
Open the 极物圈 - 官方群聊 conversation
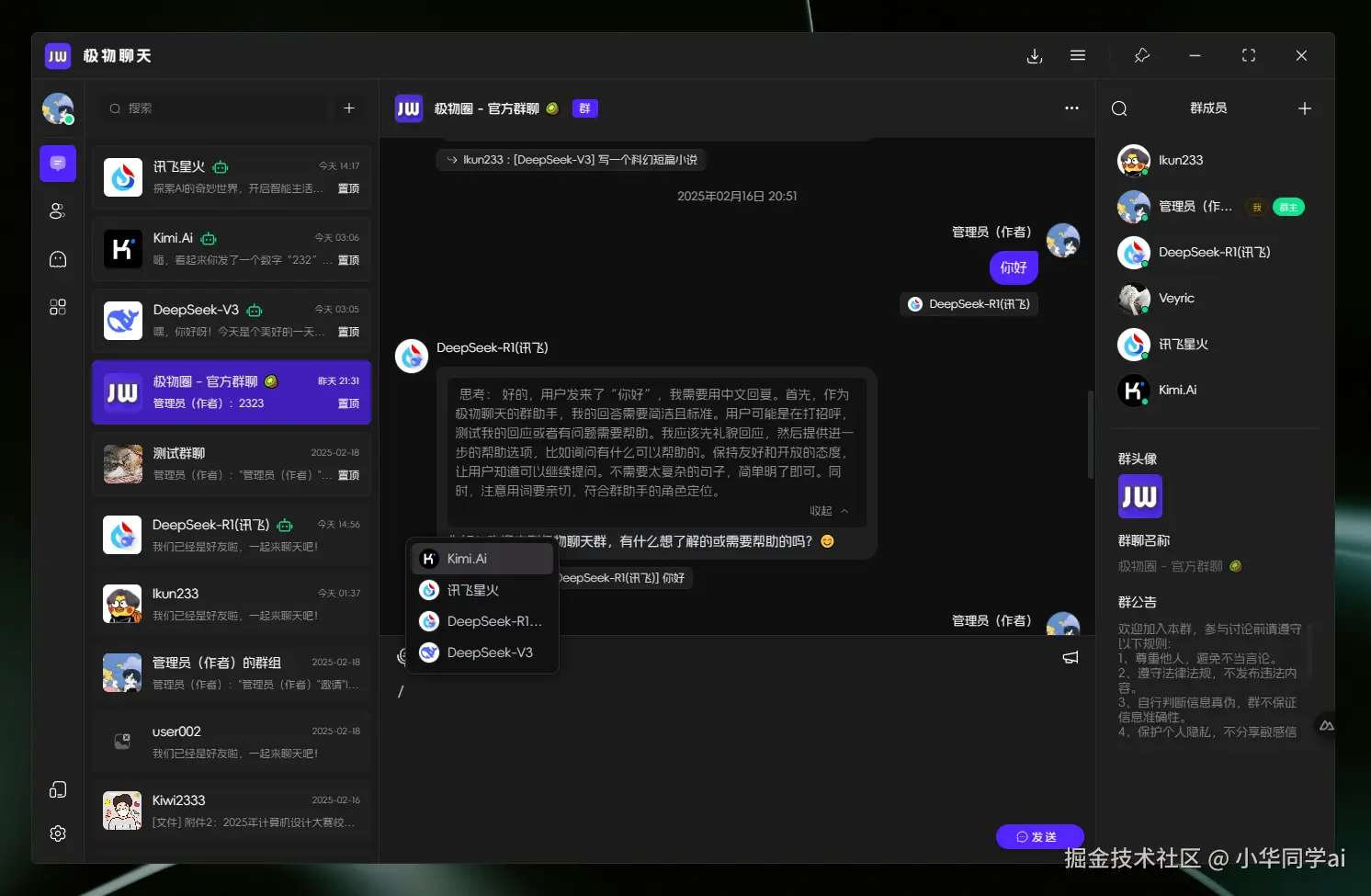(x=232, y=392)
